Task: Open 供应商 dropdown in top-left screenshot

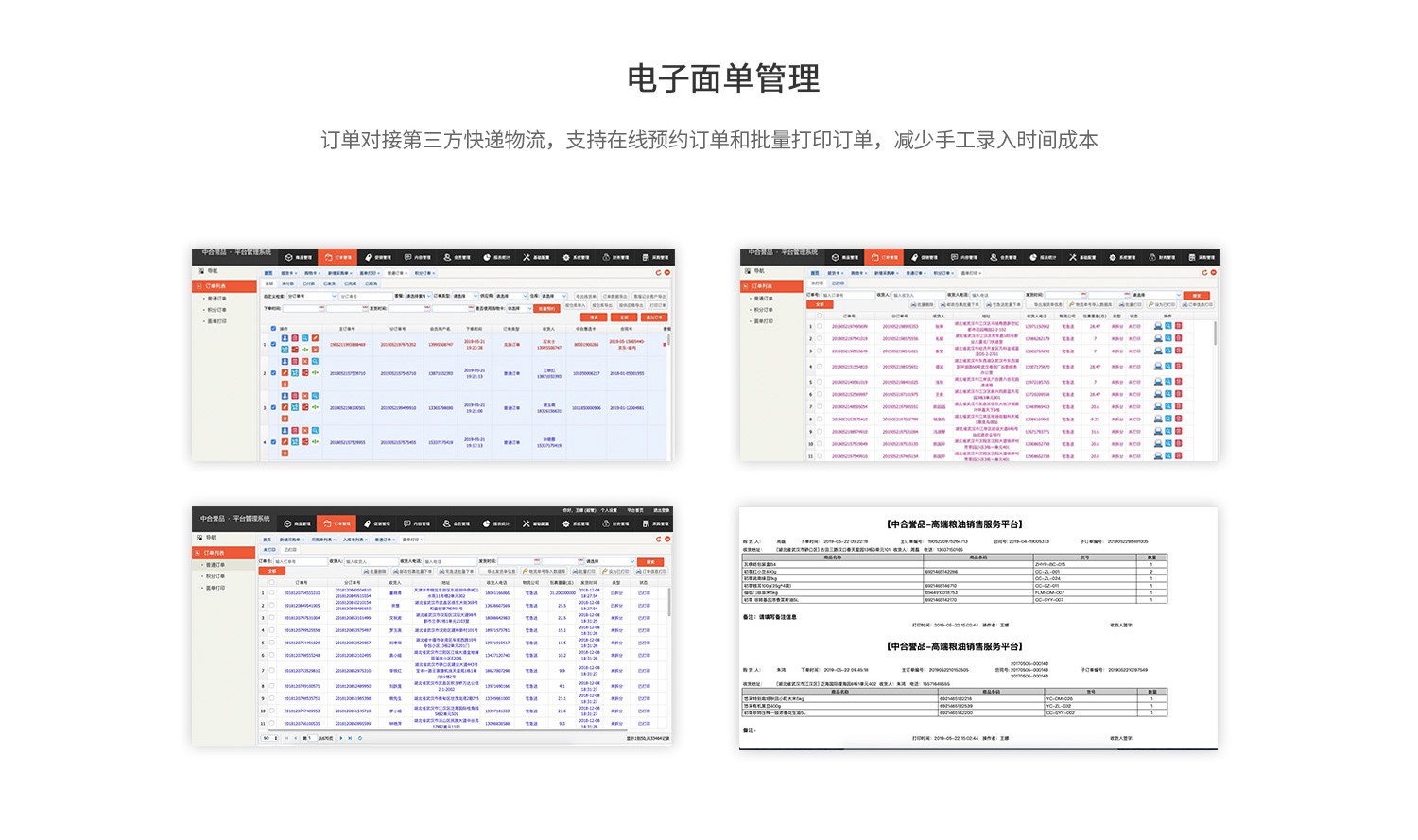Action: pyautogui.click(x=511, y=296)
